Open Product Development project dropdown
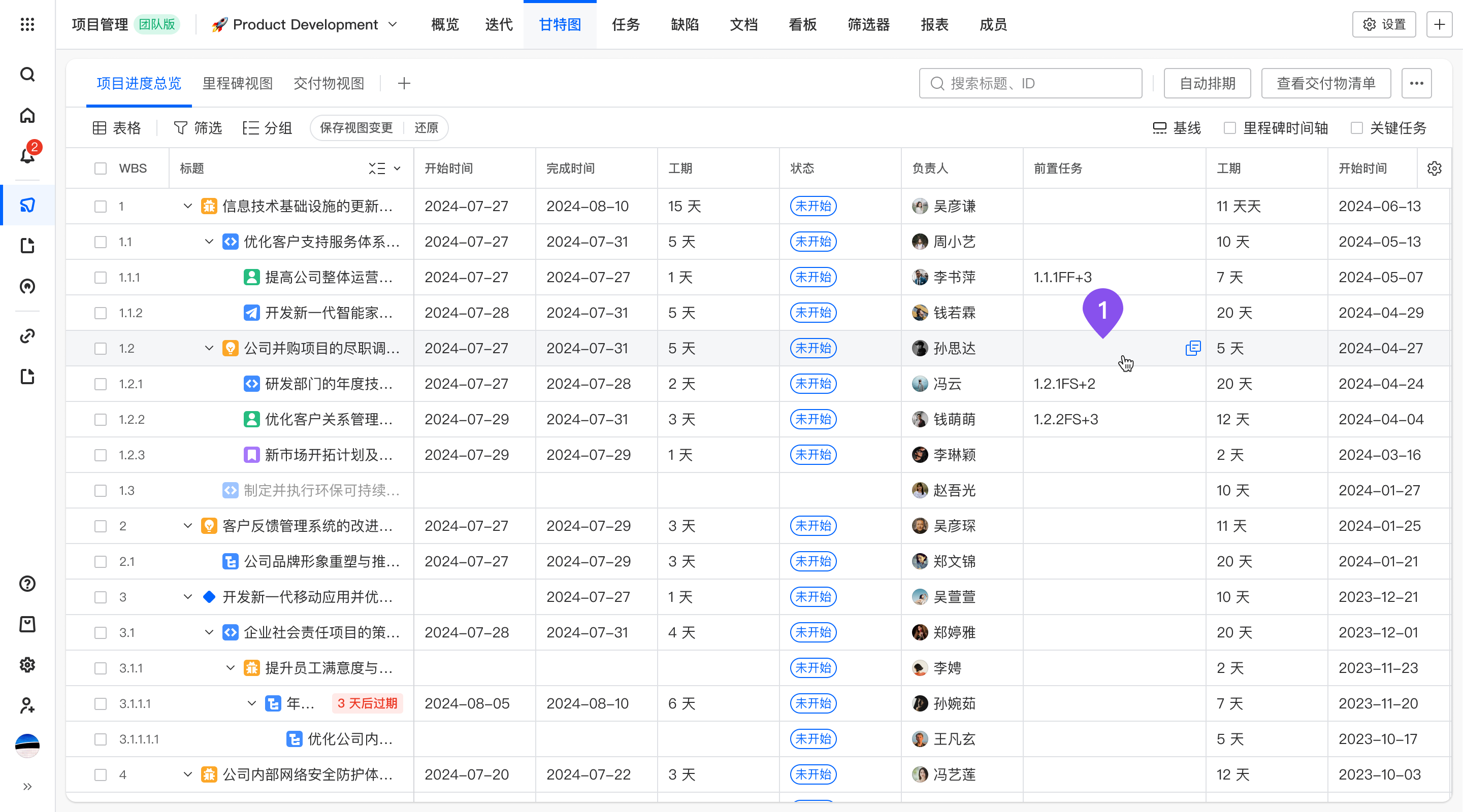Viewport: 1463px width, 812px height. click(x=305, y=24)
